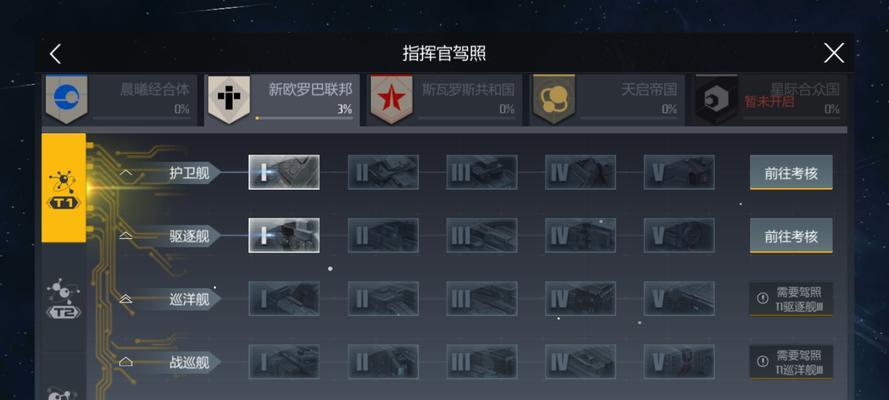889x400 pixels.
Task: Switch to the 天启帝国 faction tab
Action: [607, 100]
